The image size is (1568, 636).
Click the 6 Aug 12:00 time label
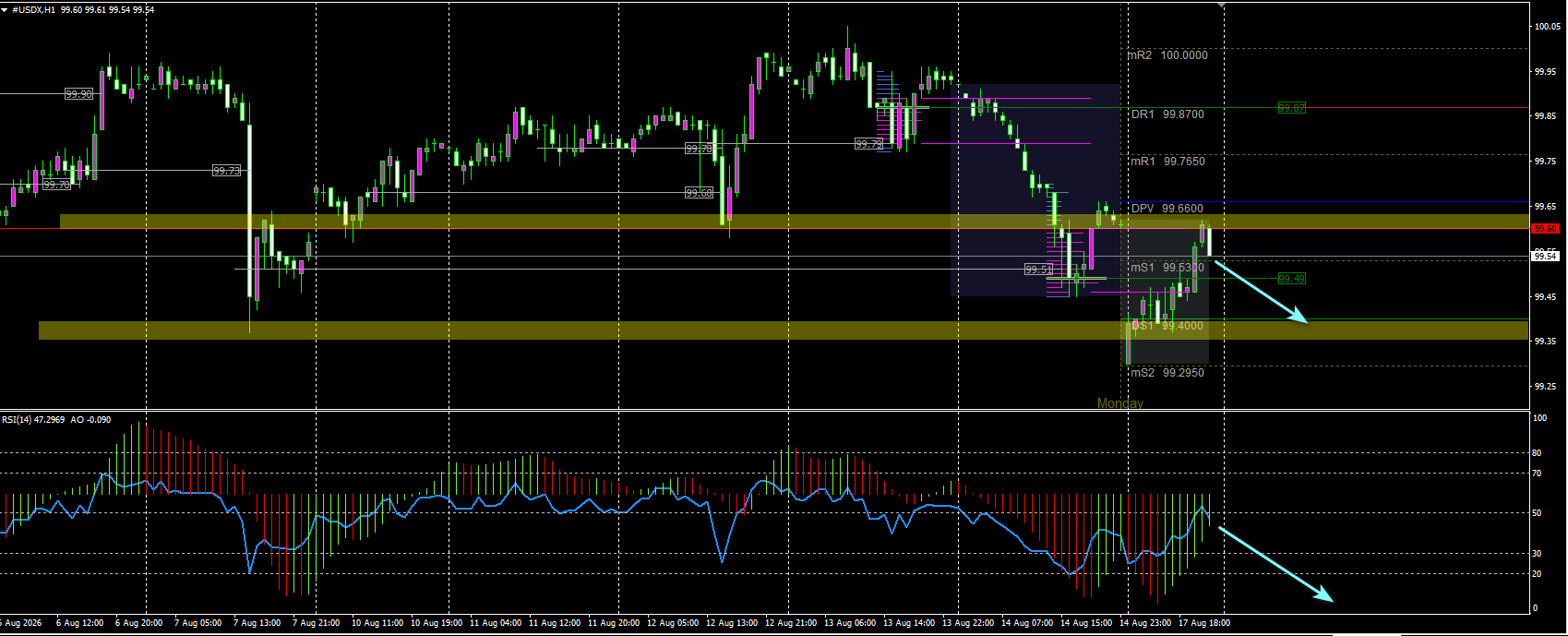click(80, 623)
